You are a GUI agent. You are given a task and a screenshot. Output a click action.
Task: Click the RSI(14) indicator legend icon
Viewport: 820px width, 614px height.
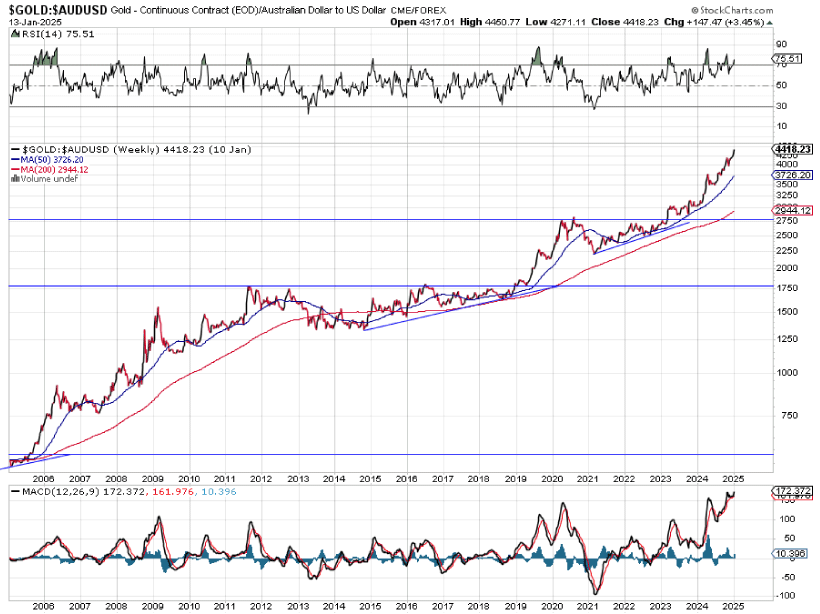(14, 31)
